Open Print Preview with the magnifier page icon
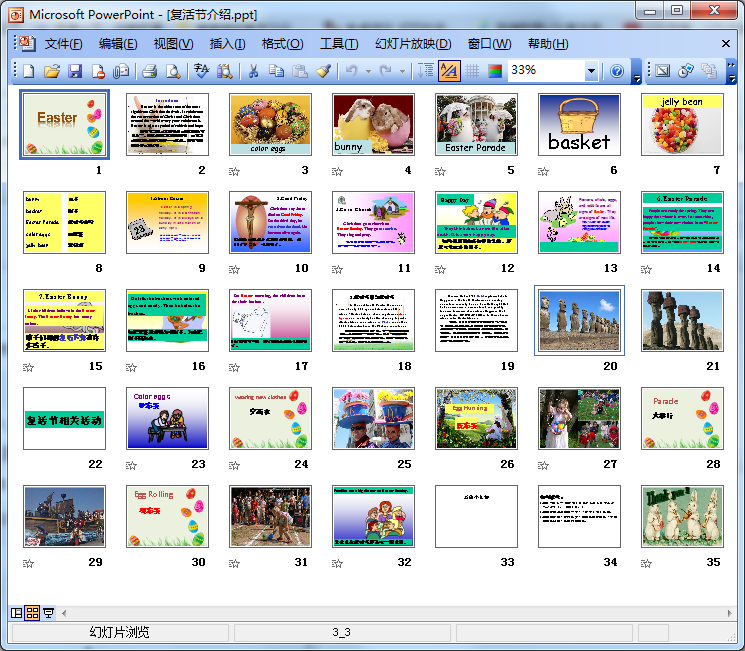The height and width of the screenshot is (651, 745). tap(173, 71)
